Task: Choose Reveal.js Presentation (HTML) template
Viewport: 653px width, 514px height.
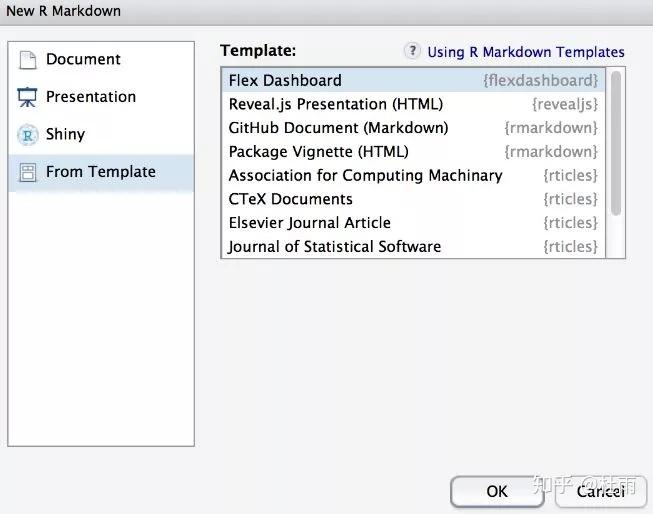Action: coord(335,104)
